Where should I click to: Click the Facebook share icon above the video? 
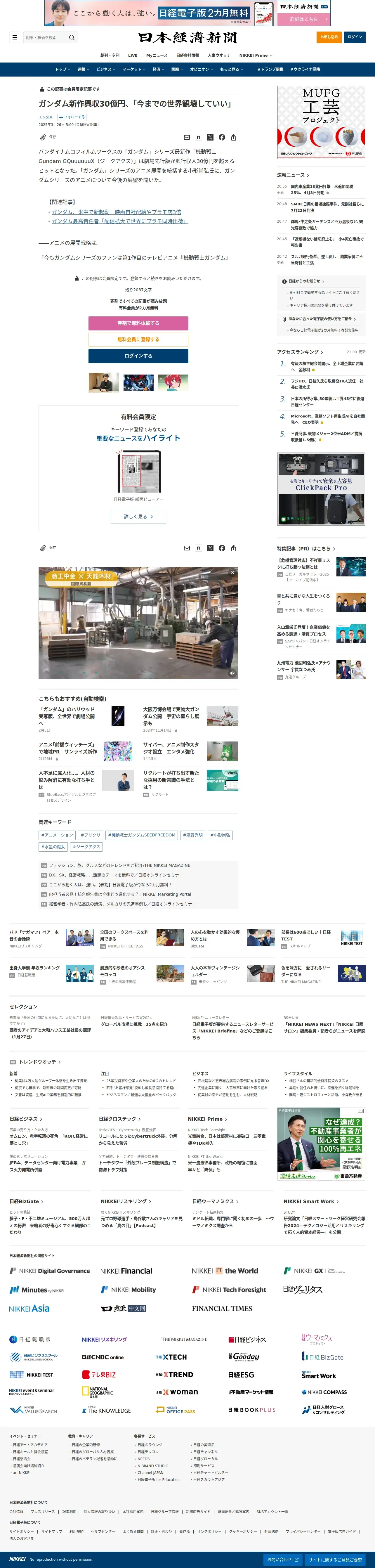tap(222, 548)
